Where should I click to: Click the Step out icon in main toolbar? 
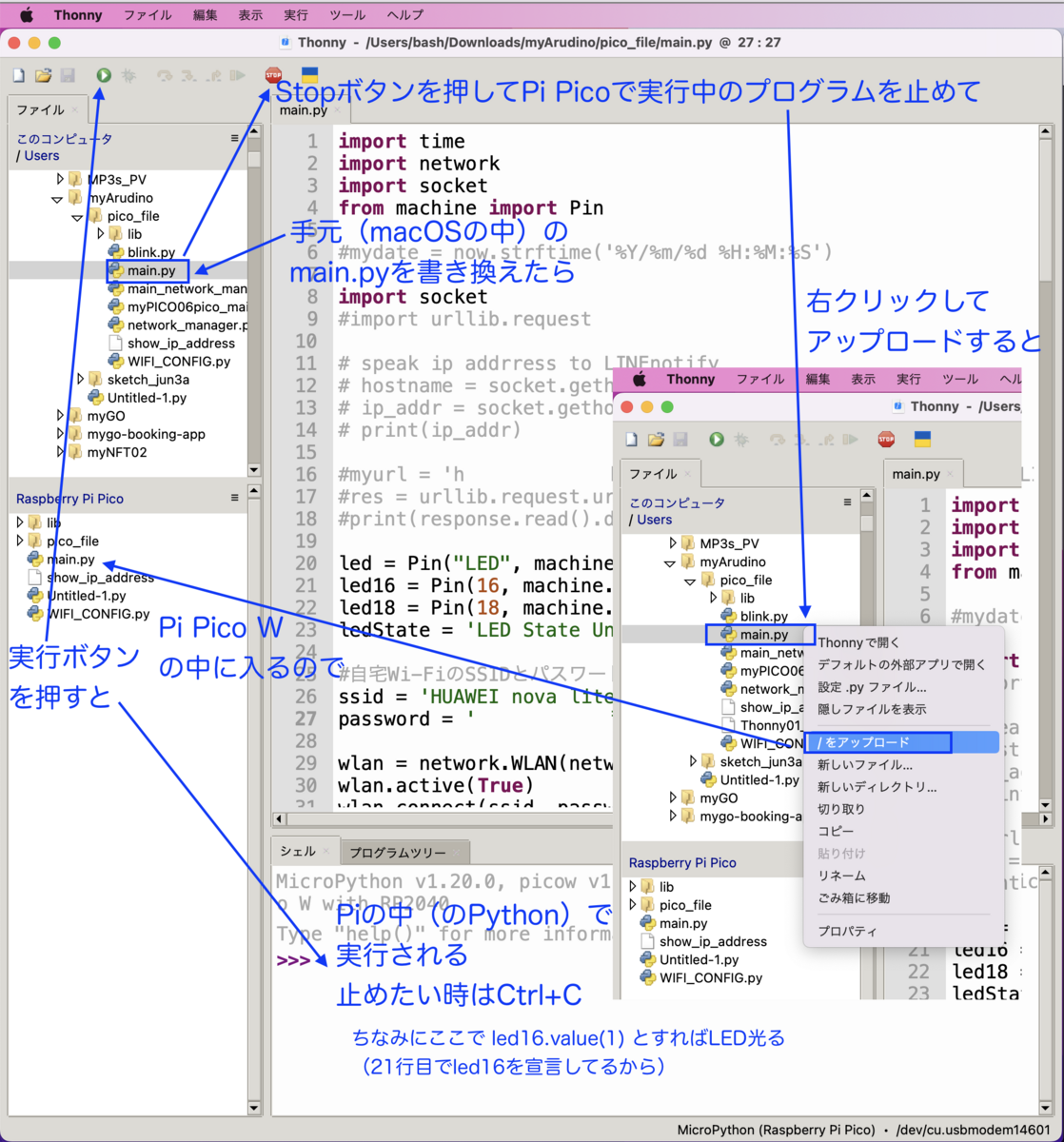pos(213,74)
